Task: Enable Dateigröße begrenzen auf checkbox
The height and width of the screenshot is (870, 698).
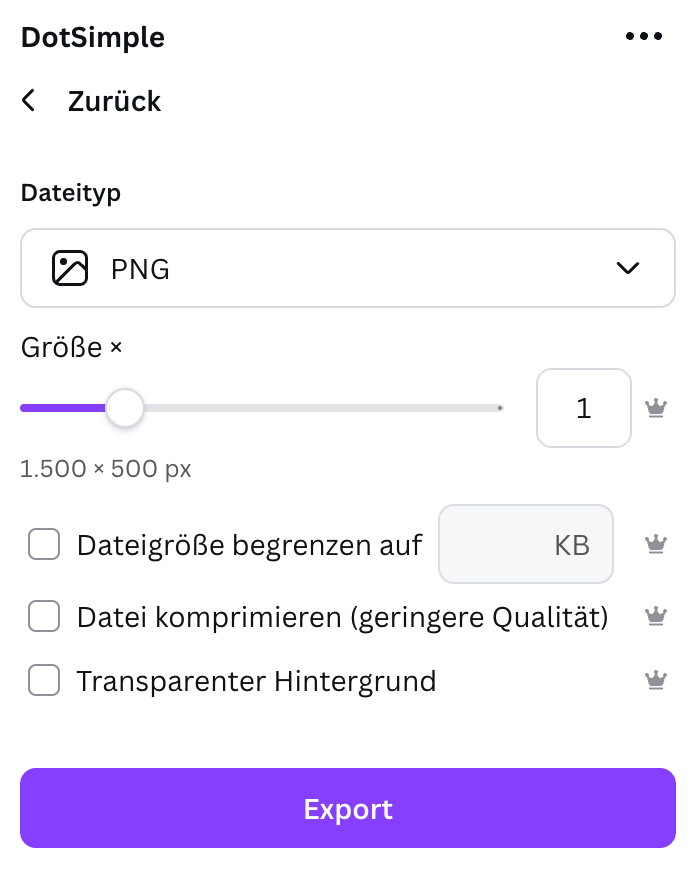Action: (44, 544)
